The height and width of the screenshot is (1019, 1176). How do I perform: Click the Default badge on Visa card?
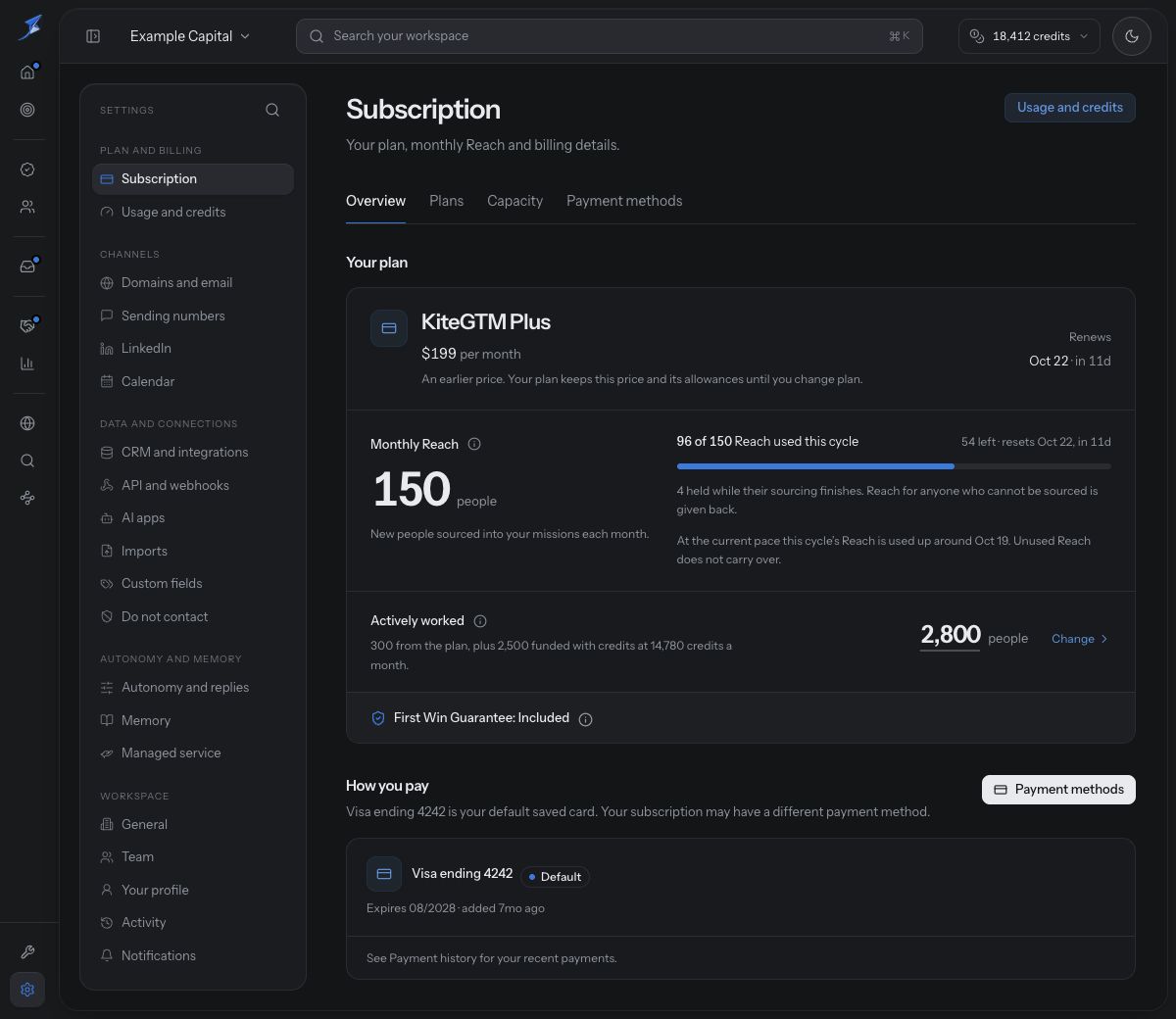click(x=556, y=877)
